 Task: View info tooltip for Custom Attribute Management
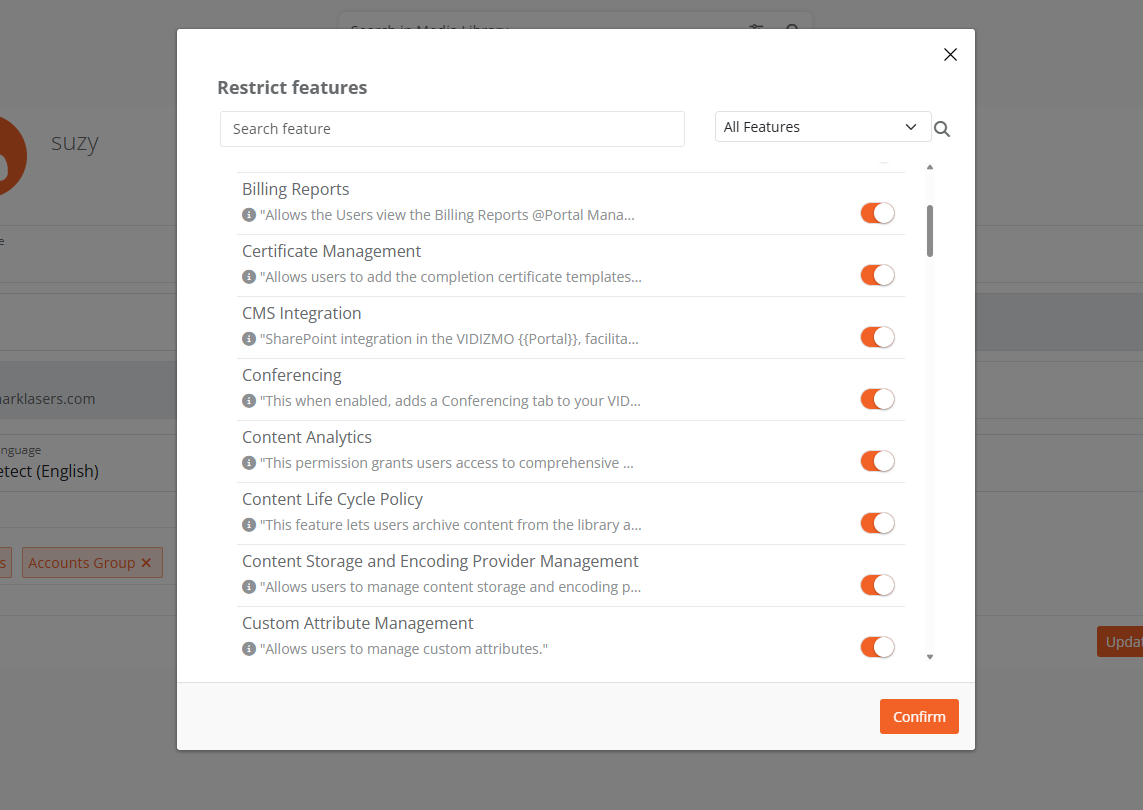(x=247, y=648)
